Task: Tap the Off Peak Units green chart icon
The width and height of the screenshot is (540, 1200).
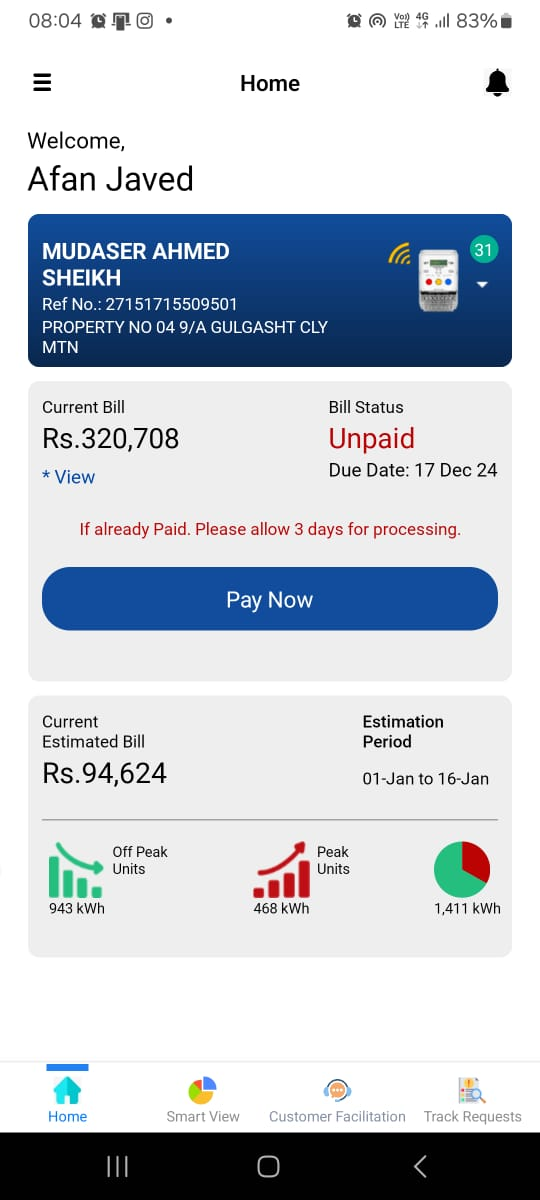Action: pyautogui.click(x=76, y=869)
